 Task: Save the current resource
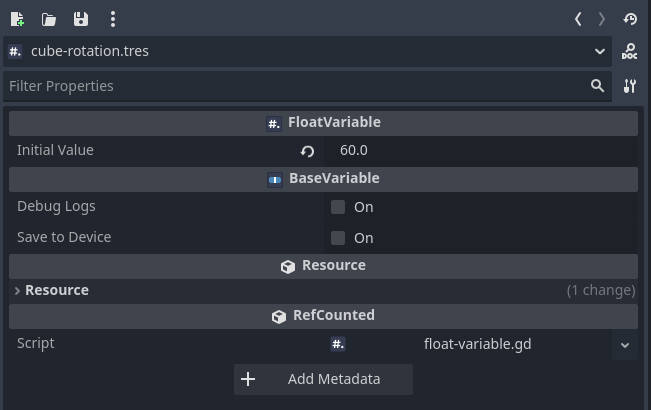tap(81, 19)
